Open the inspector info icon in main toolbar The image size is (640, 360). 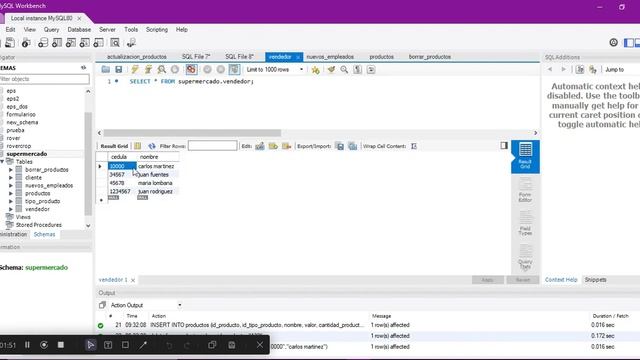[x=26, y=42]
